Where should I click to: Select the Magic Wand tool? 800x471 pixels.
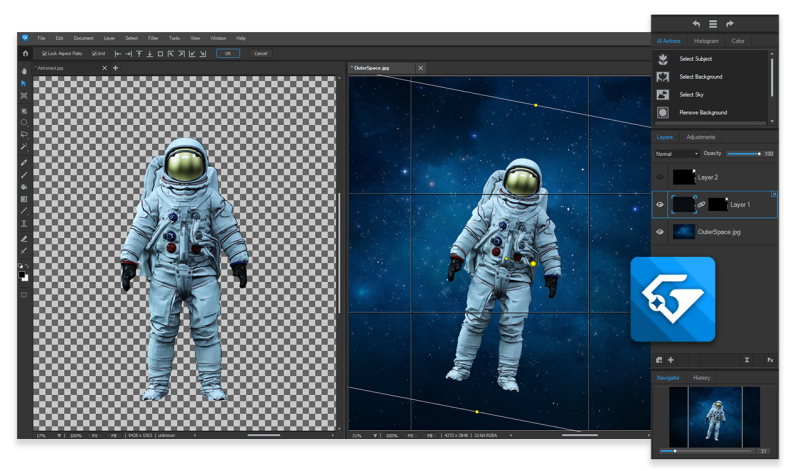coord(24,147)
